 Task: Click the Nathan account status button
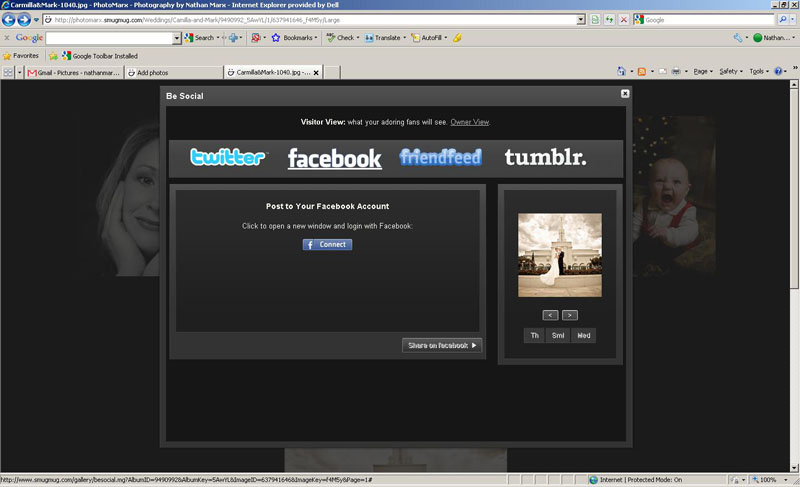(771, 38)
